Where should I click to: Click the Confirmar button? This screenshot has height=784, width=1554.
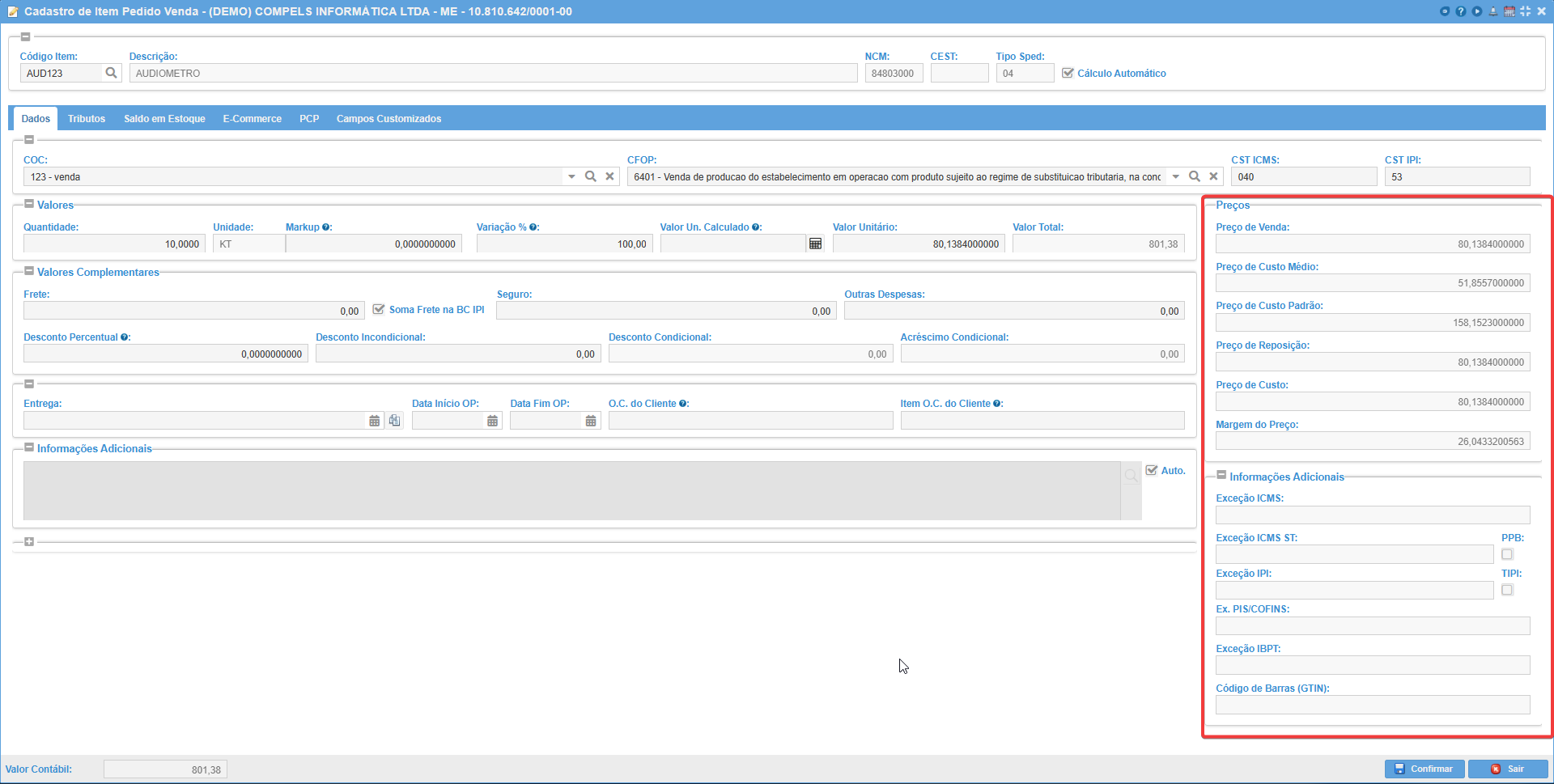(x=1424, y=769)
